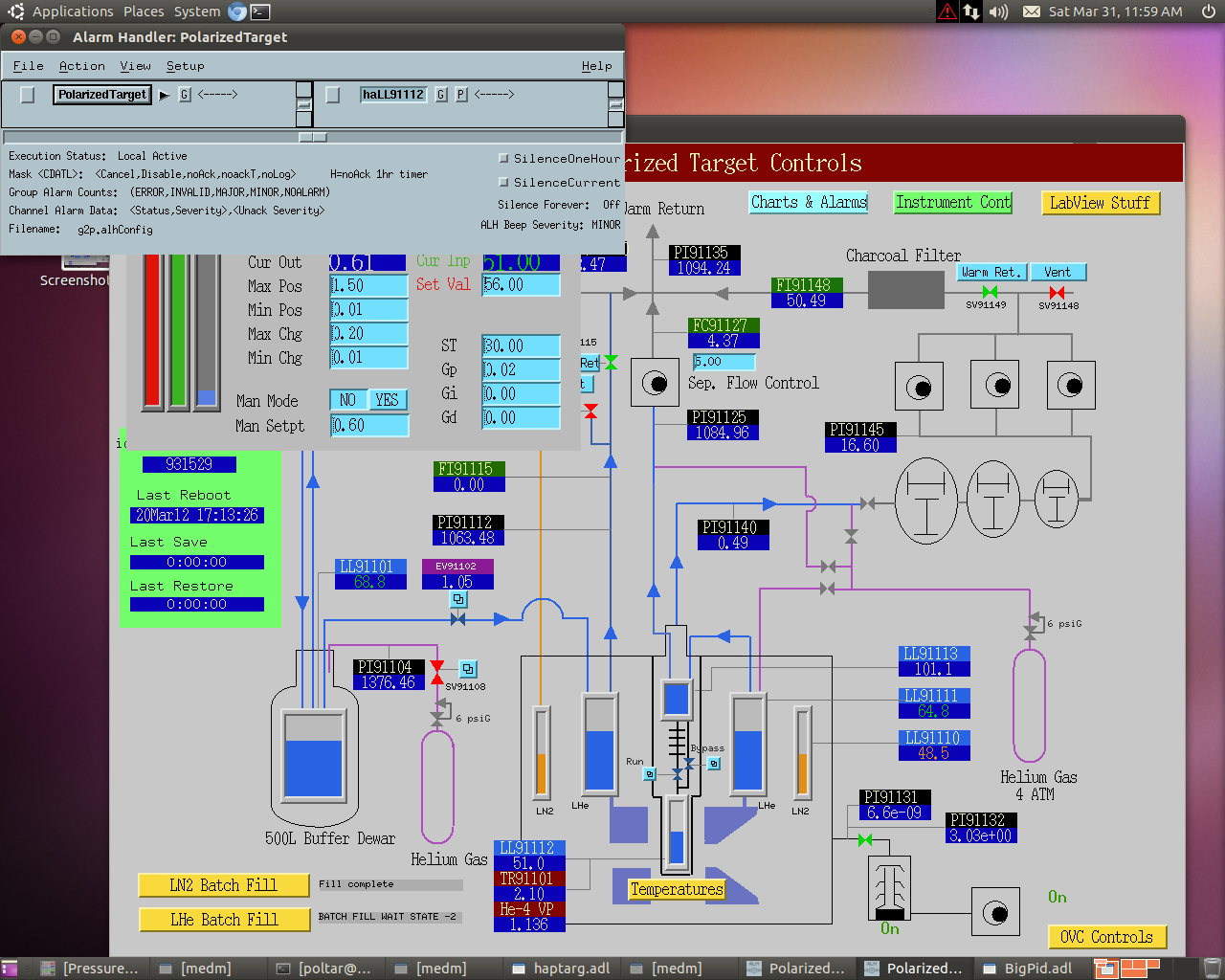Edit the Min Pos field
Viewport: 1225px width, 980px height.
(x=369, y=309)
